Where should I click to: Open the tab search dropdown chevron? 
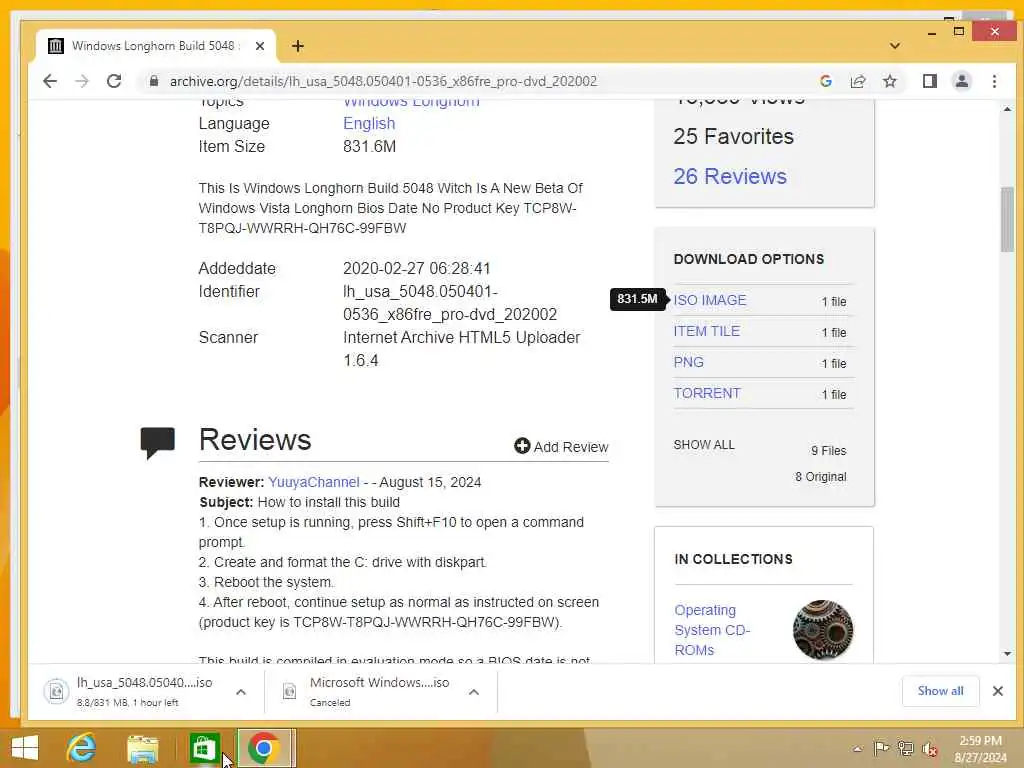[x=895, y=46]
